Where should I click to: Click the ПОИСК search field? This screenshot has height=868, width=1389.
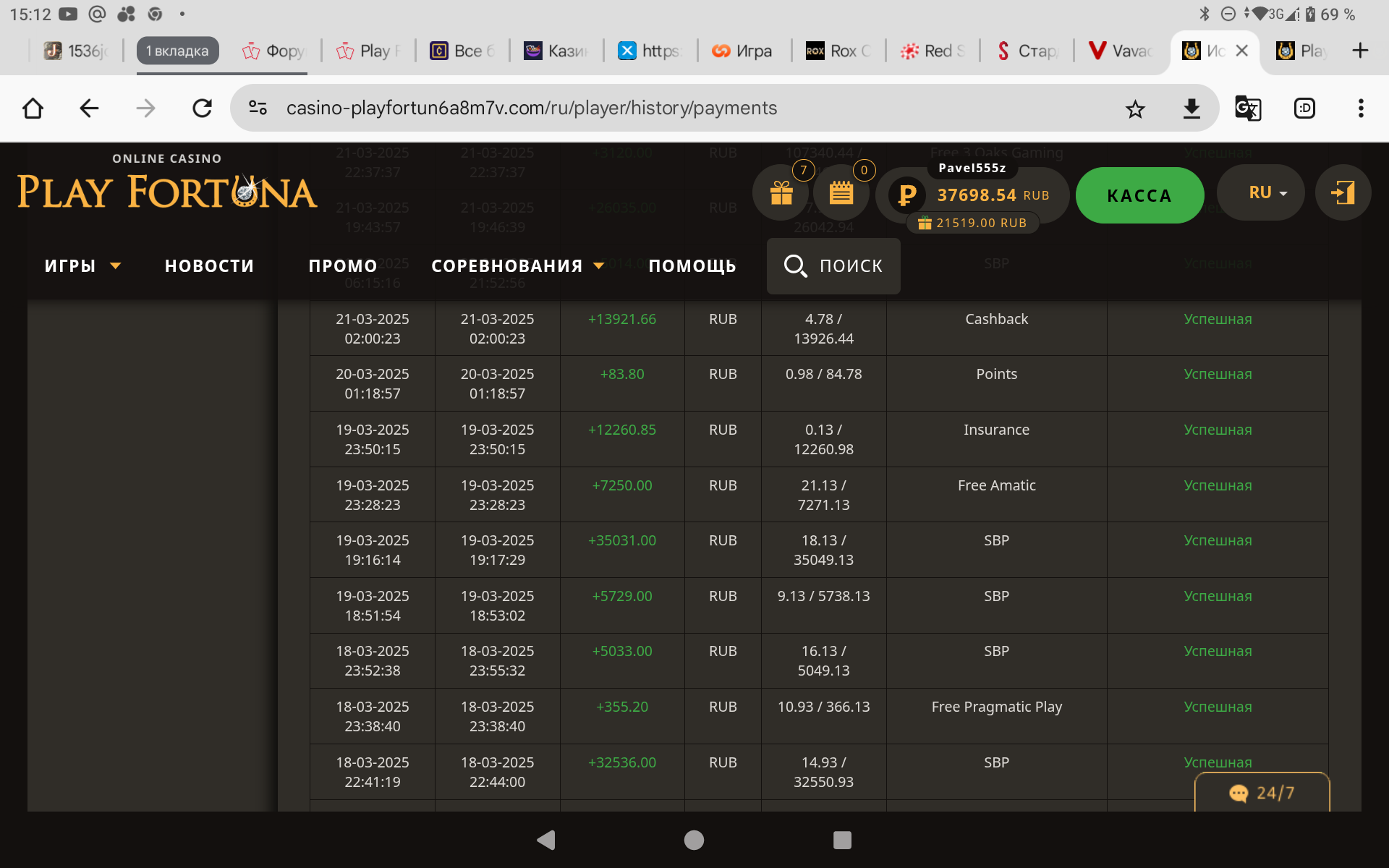pos(833,266)
